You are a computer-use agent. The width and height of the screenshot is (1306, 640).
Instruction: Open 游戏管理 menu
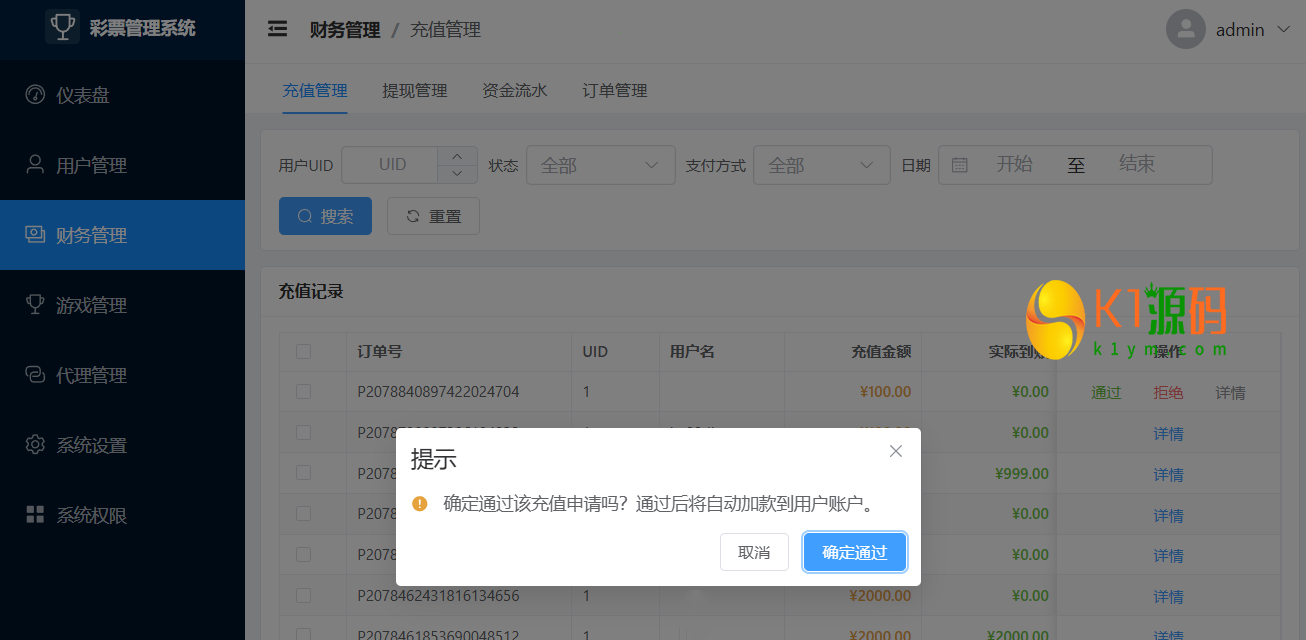[122, 305]
